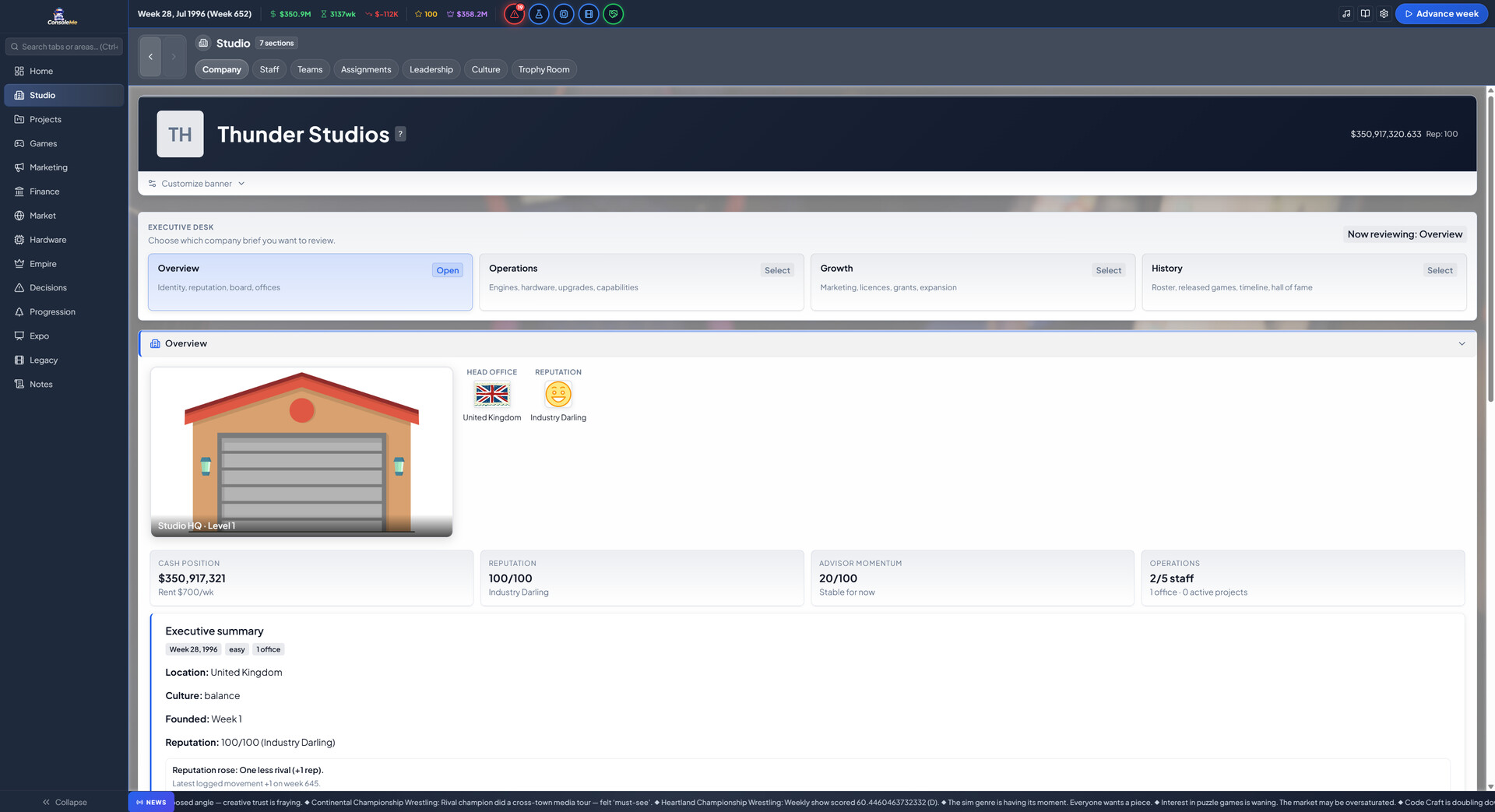Switch to the Assignments tab

coord(366,69)
